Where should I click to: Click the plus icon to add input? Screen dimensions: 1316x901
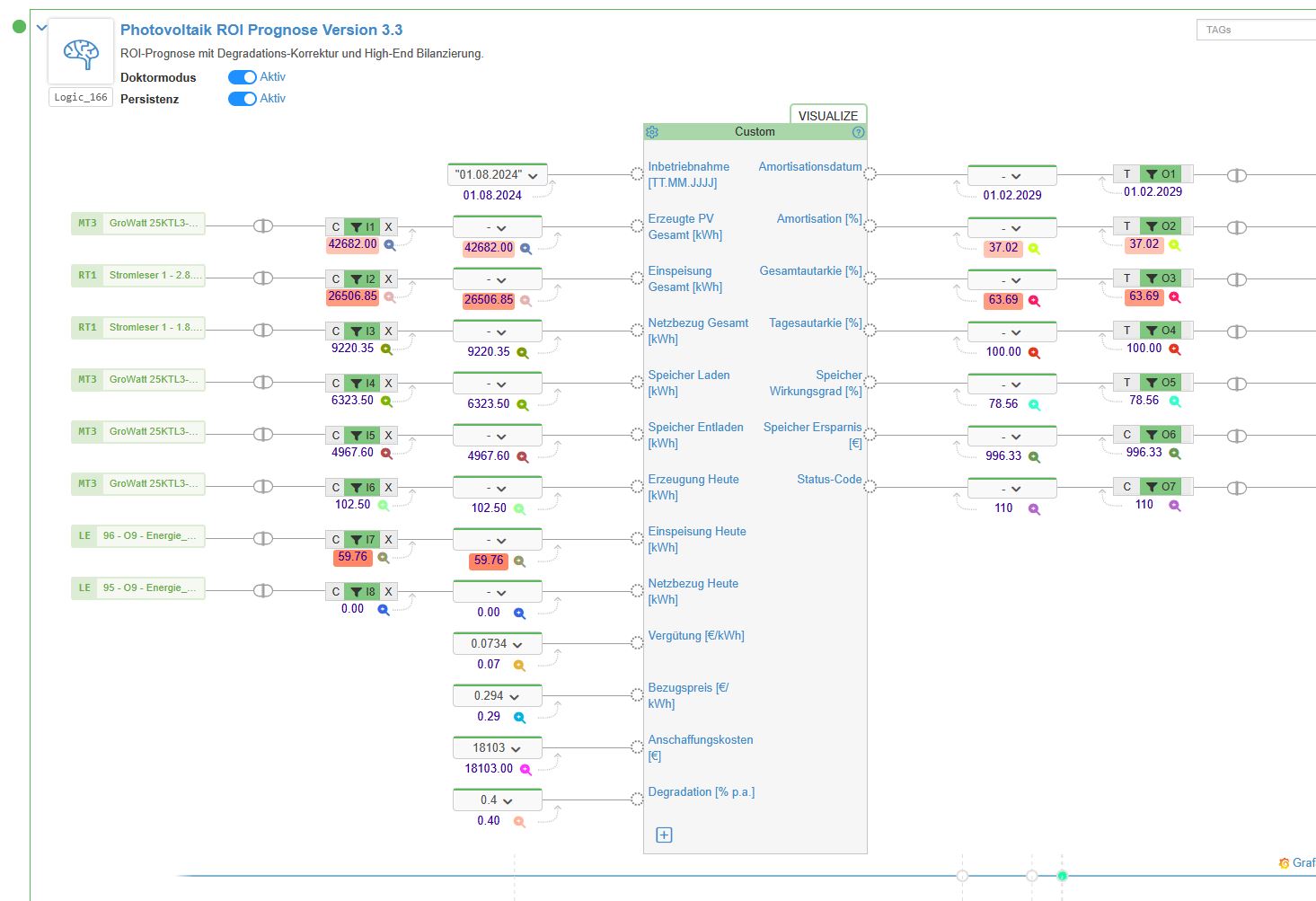point(664,835)
